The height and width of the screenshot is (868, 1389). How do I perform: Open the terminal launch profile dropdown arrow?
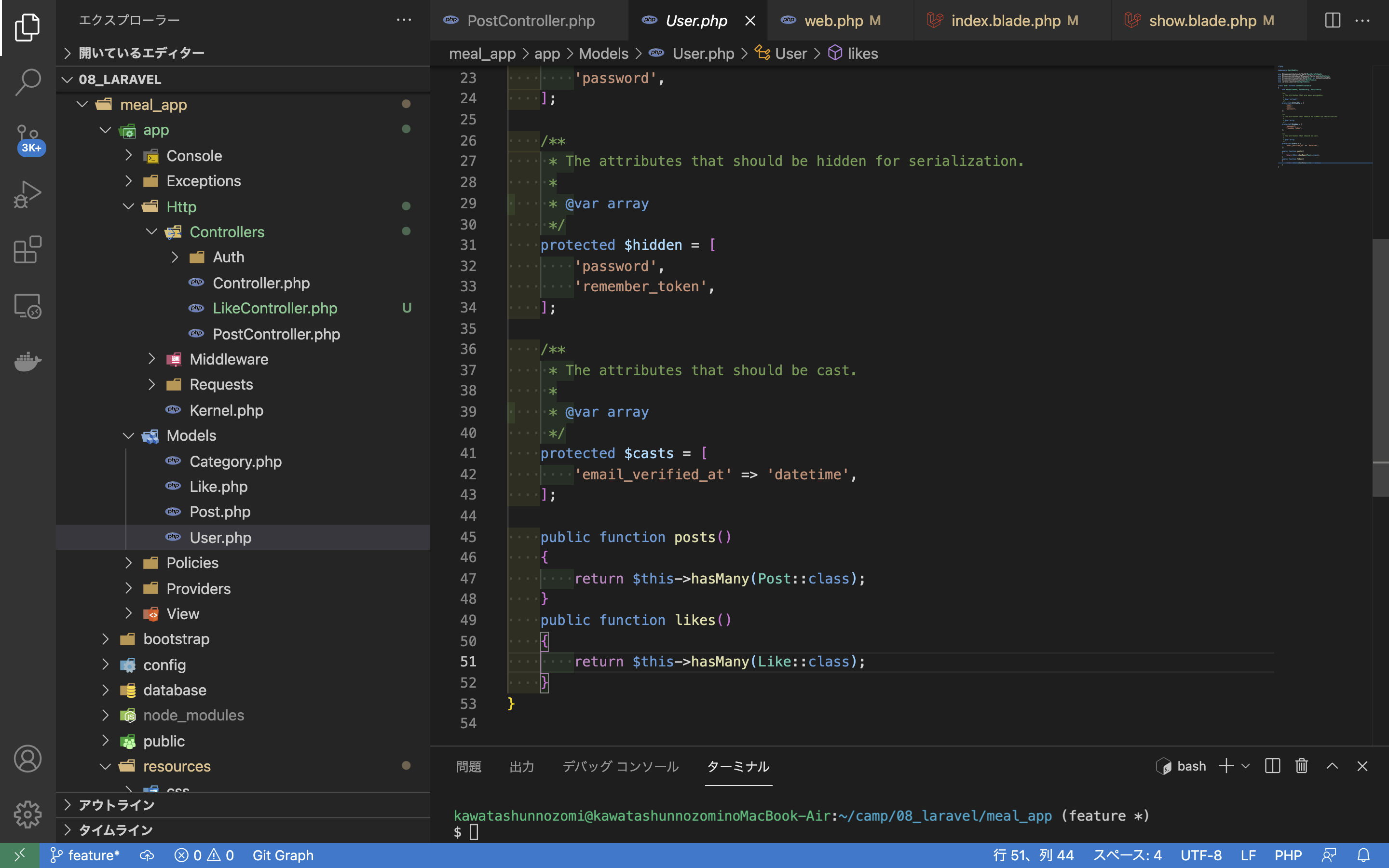[1245, 766]
